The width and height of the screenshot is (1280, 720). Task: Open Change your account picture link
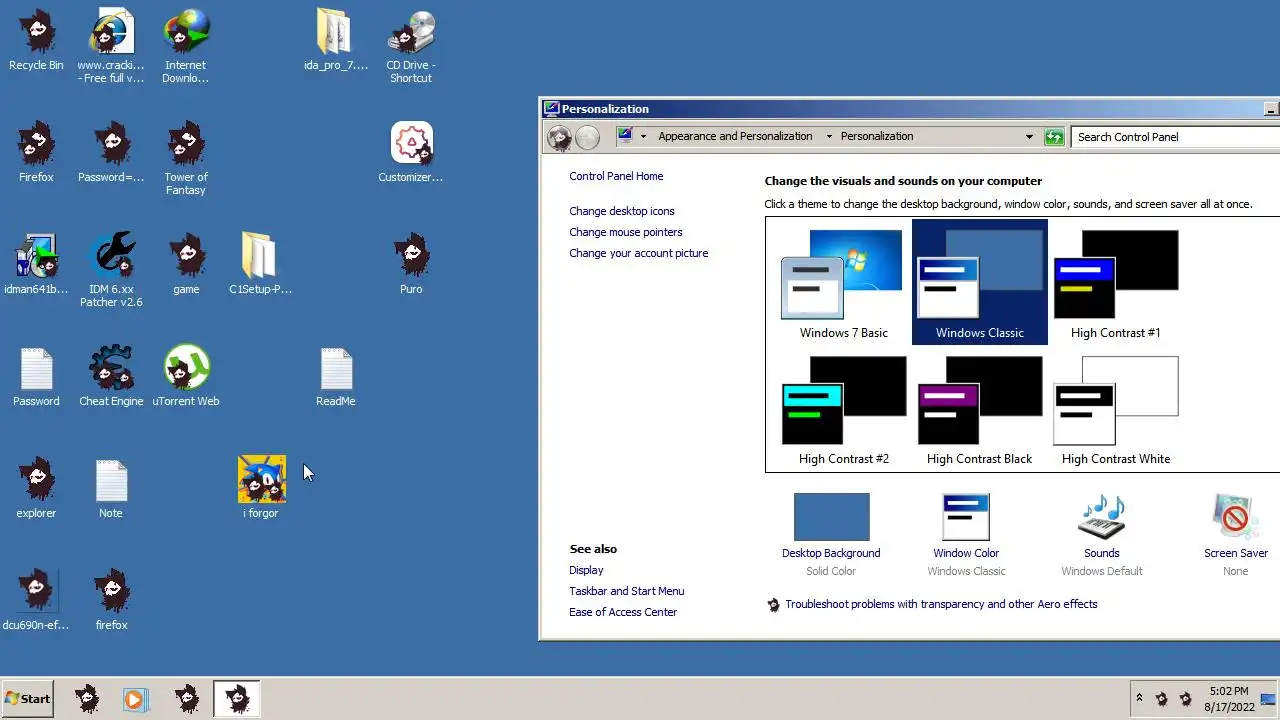(x=639, y=253)
